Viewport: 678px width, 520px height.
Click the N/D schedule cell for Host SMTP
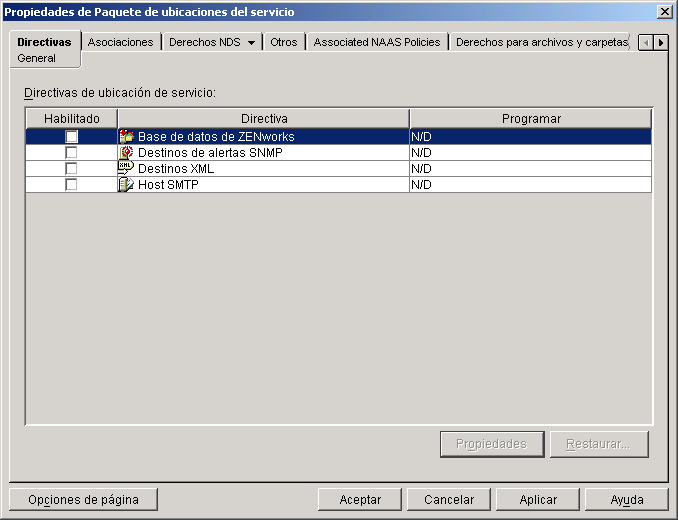tap(531, 185)
